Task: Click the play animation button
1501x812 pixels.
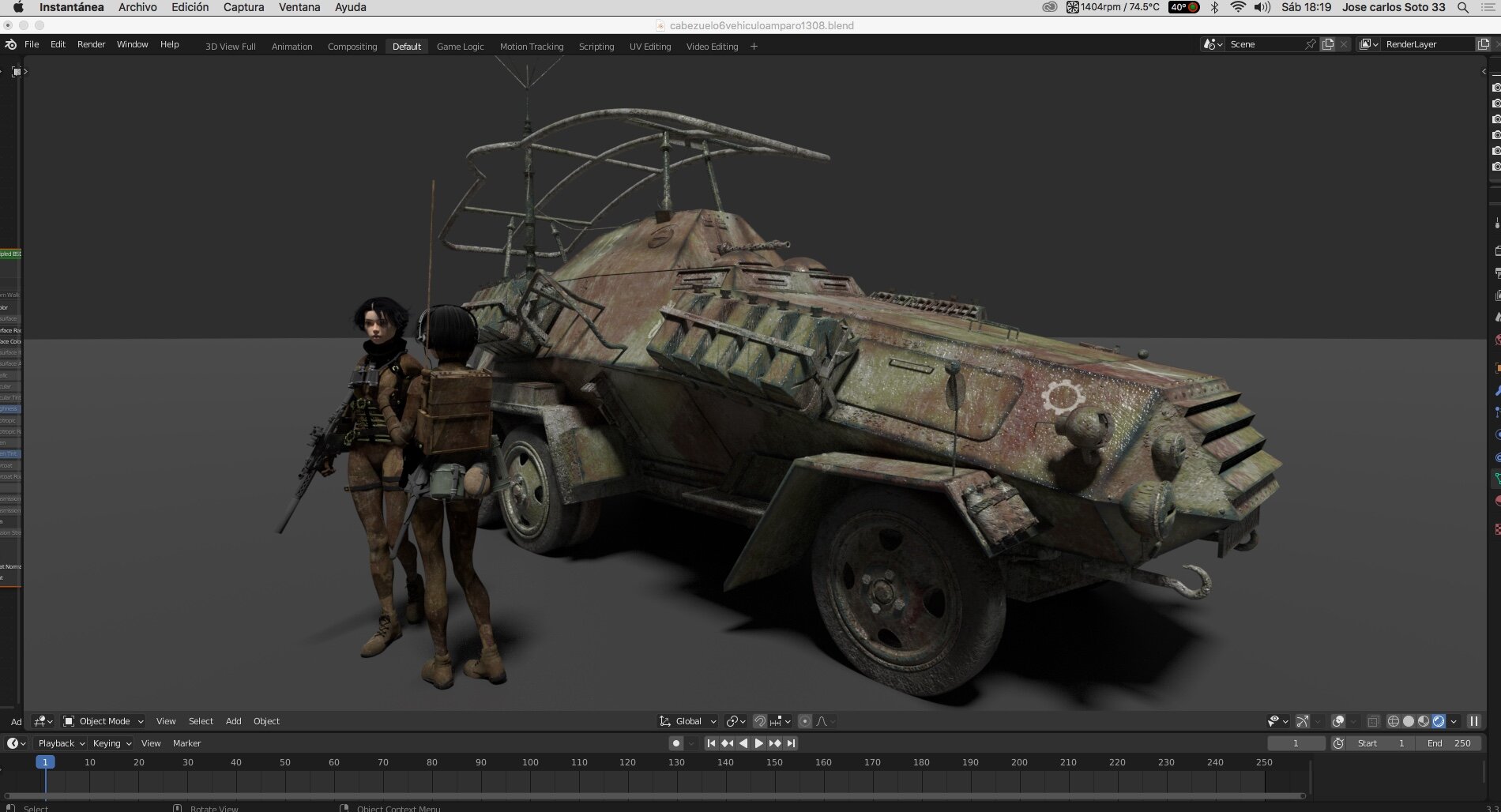Action: pos(758,743)
